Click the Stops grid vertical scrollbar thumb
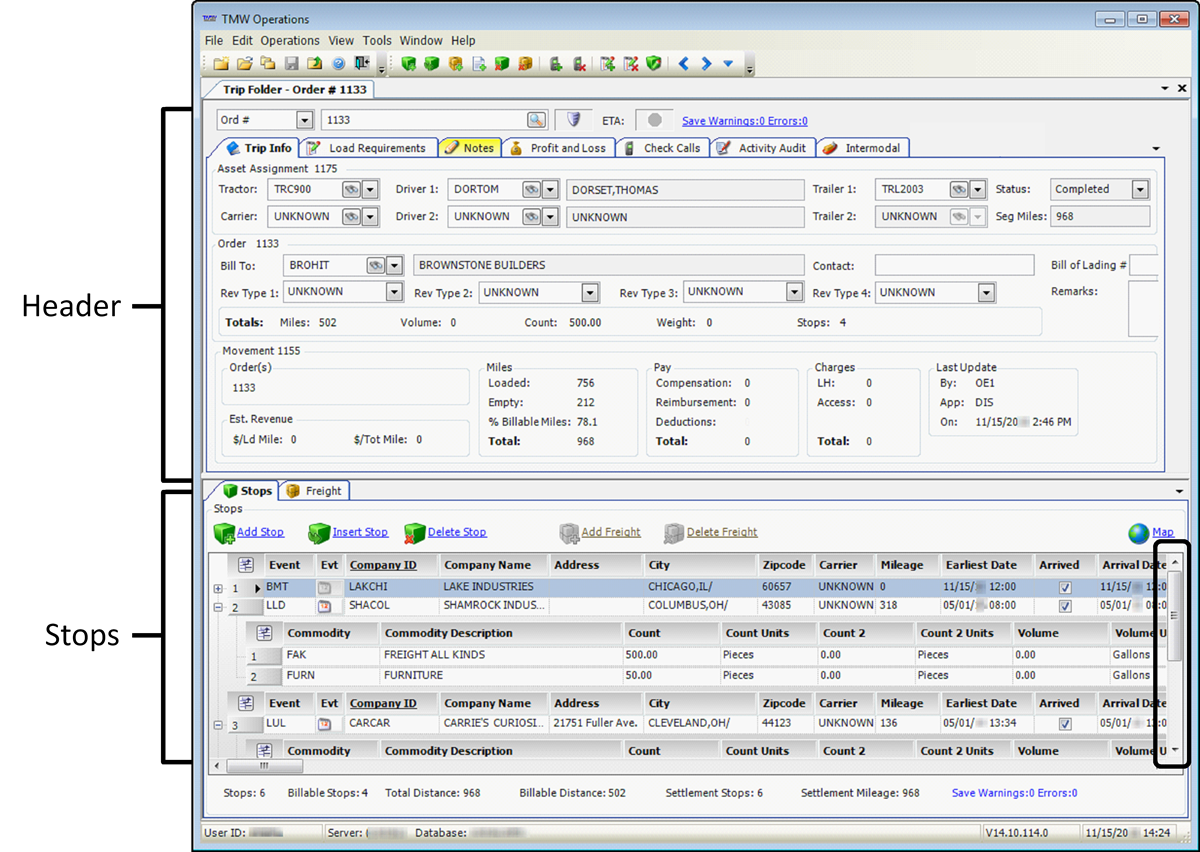The image size is (1200, 852). pyautogui.click(x=1176, y=615)
